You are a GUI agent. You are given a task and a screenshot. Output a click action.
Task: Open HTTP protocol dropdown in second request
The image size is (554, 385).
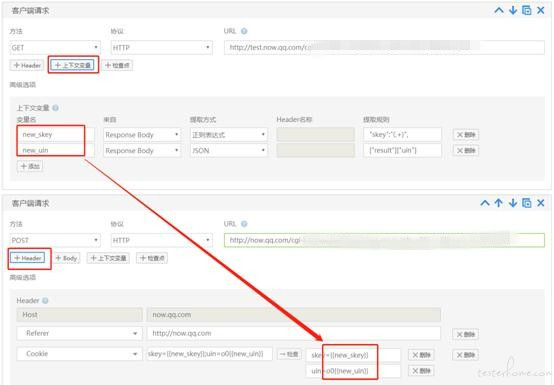[161, 240]
